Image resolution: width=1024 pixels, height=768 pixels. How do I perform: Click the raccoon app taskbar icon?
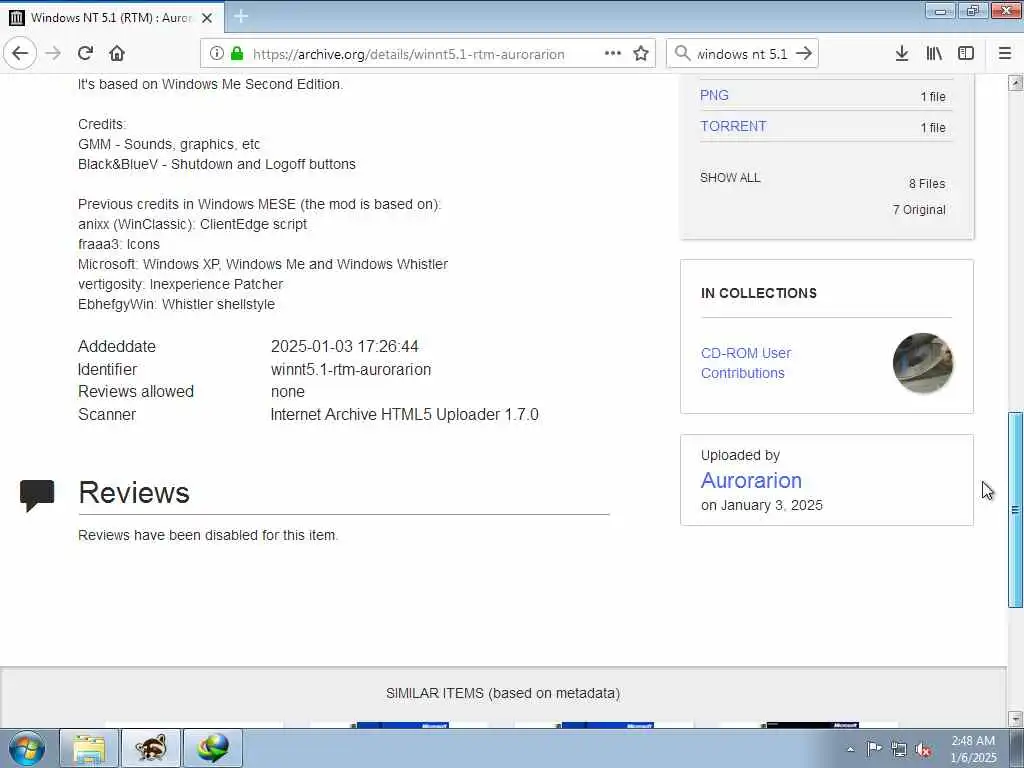click(151, 748)
